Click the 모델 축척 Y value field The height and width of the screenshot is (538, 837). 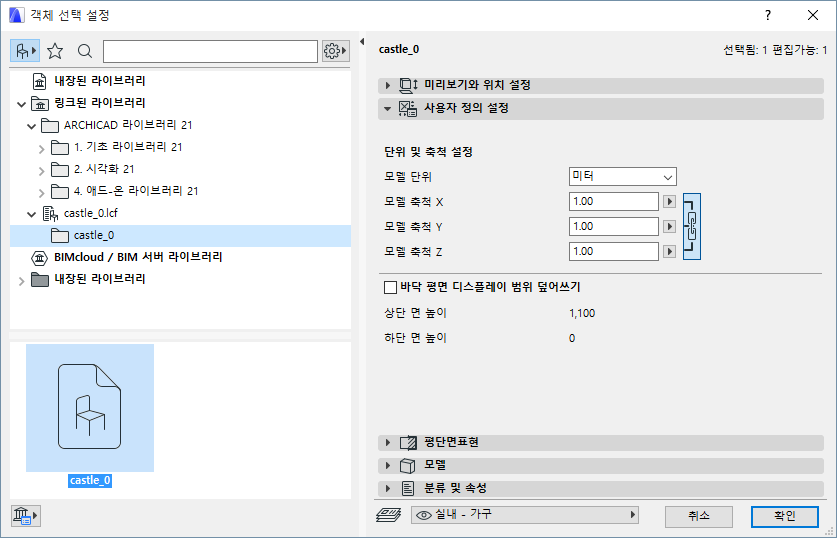click(x=613, y=226)
